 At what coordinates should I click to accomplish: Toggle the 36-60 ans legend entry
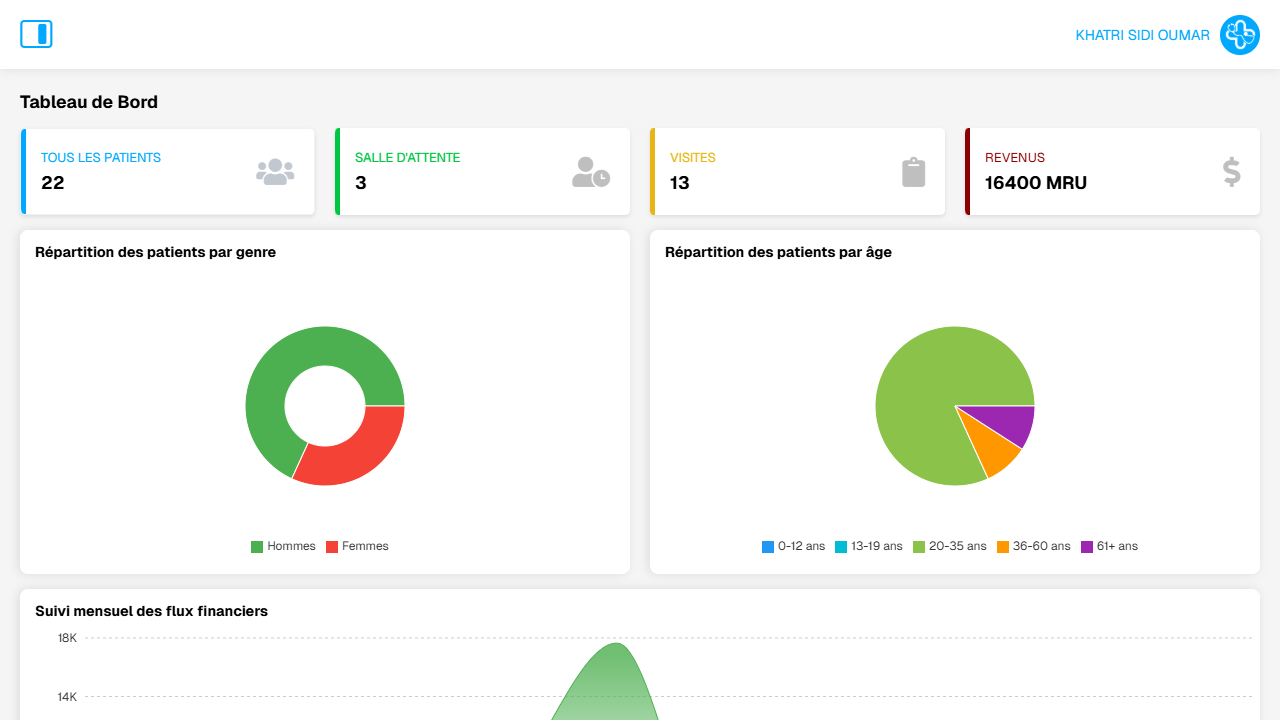pyautogui.click(x=1033, y=546)
